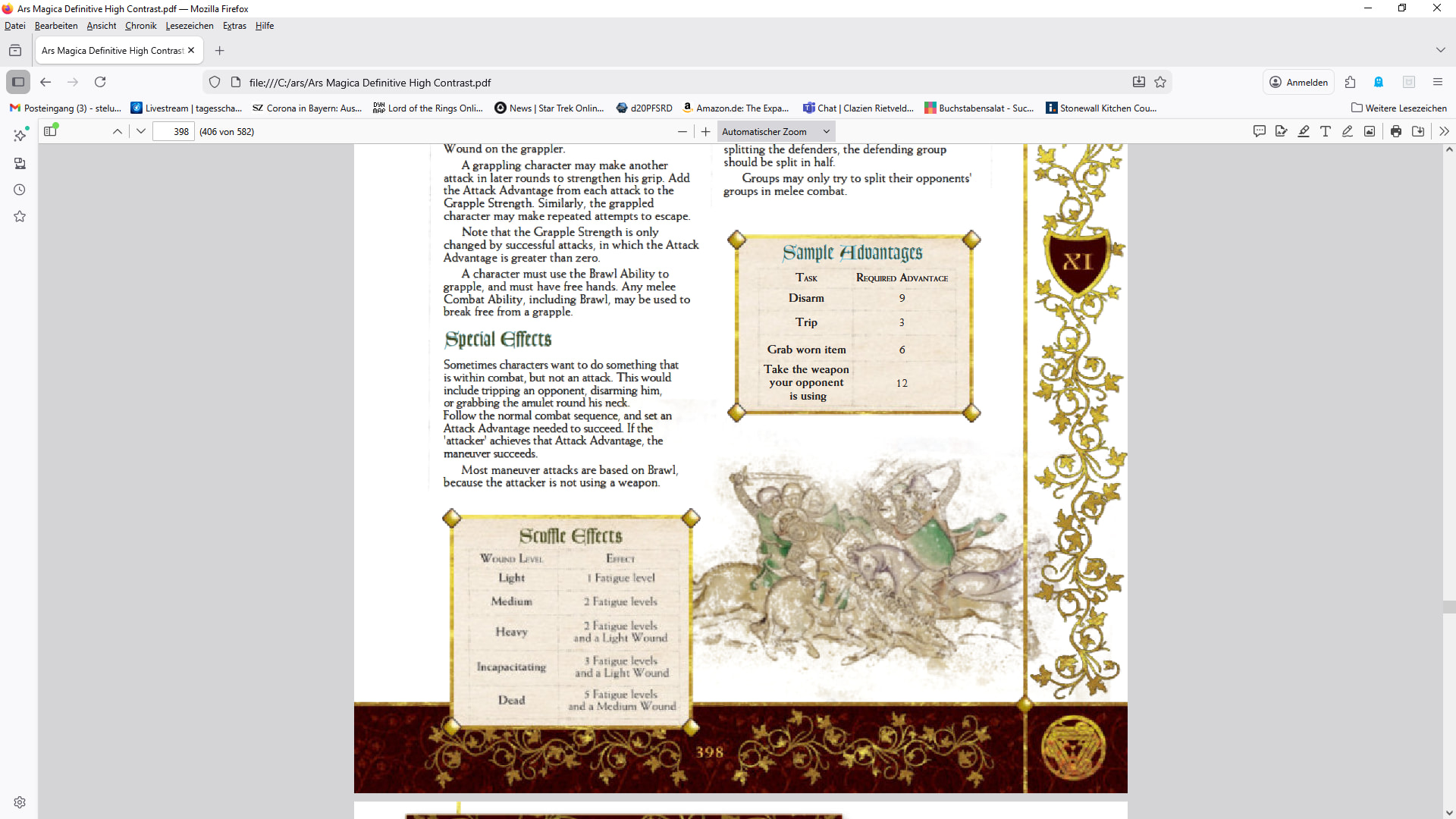
Task: Toggle the Firefox sidebar button
Action: tap(18, 82)
